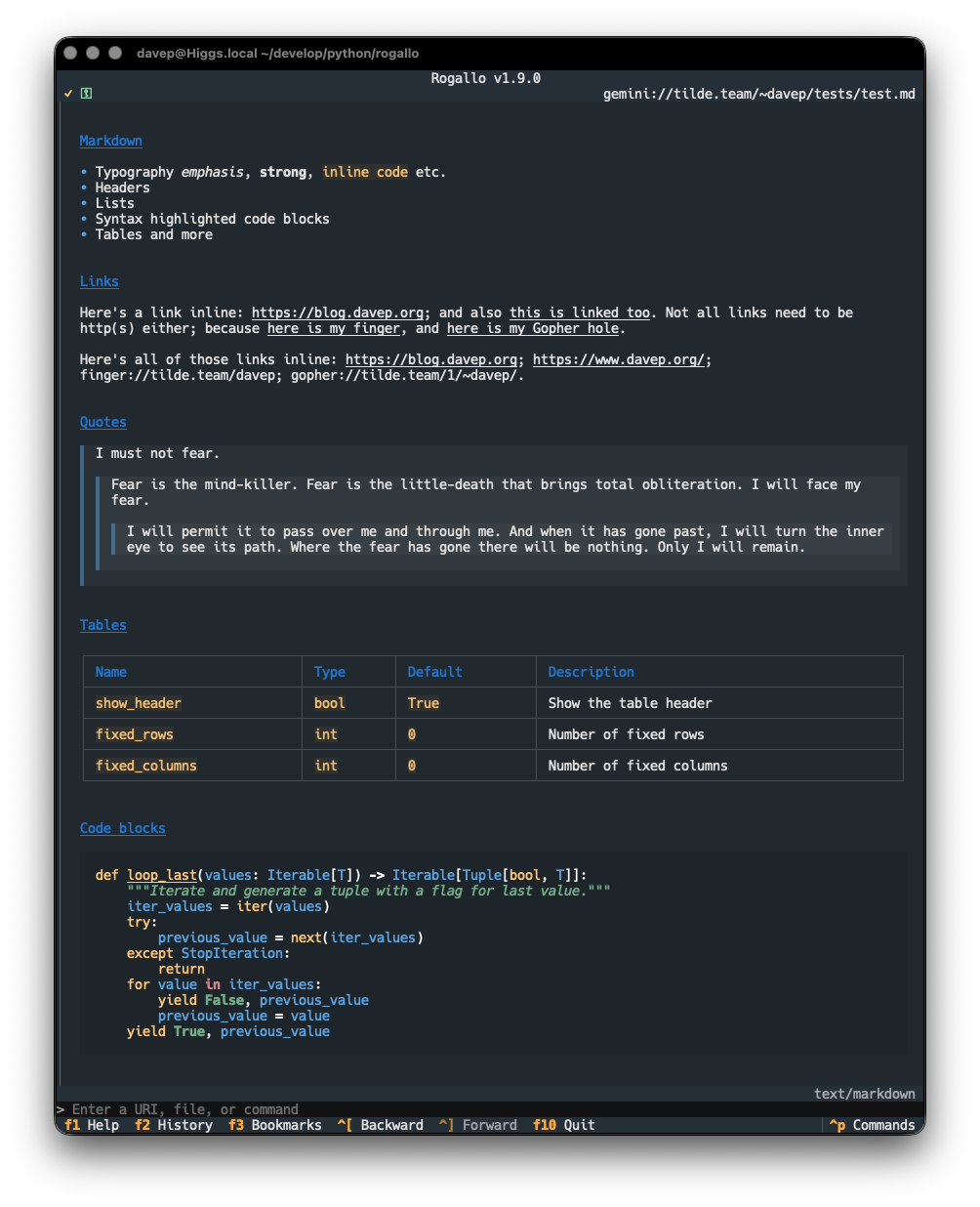Image resolution: width=980 pixels, height=1207 pixels.
Task: Follow the https://www.davep.org/ link
Action: pos(619,359)
